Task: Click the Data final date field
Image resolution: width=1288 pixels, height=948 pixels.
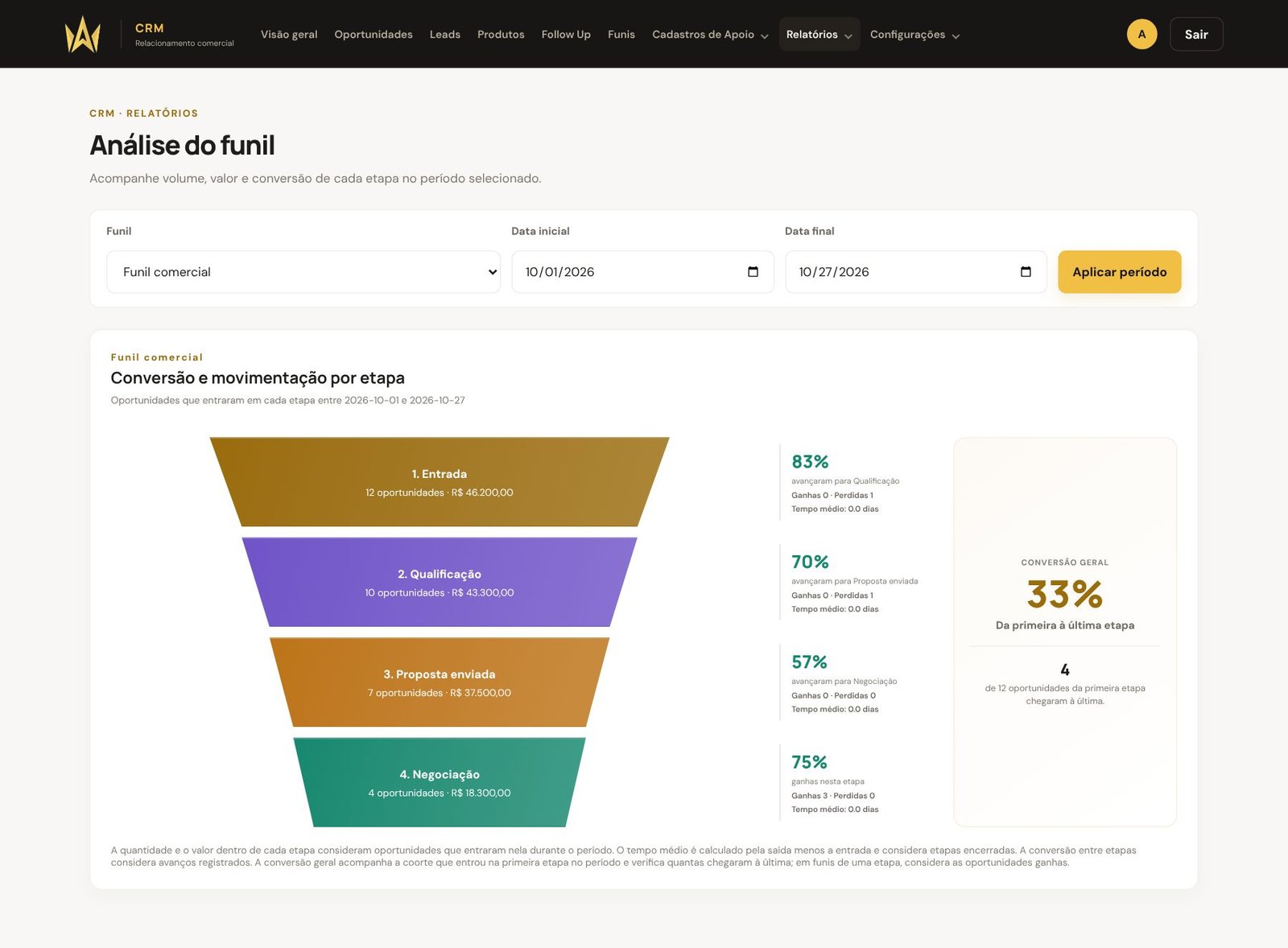Action: point(916,272)
